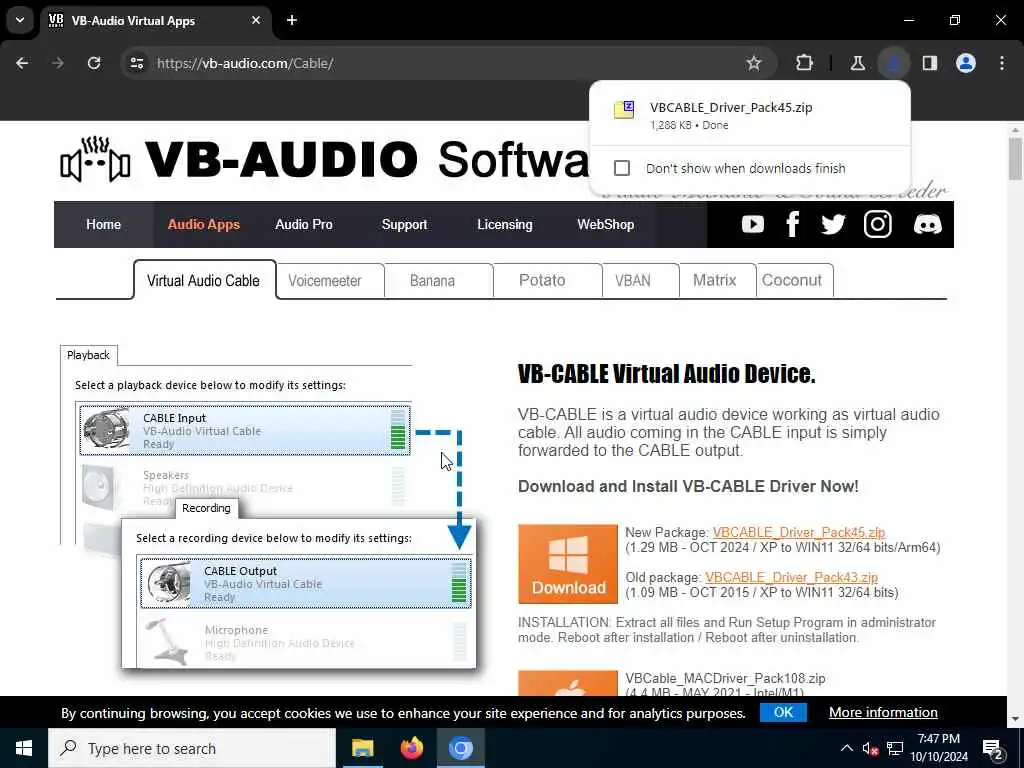Open the Home menu item
Screen dimensions: 1024x768
tap(103, 225)
